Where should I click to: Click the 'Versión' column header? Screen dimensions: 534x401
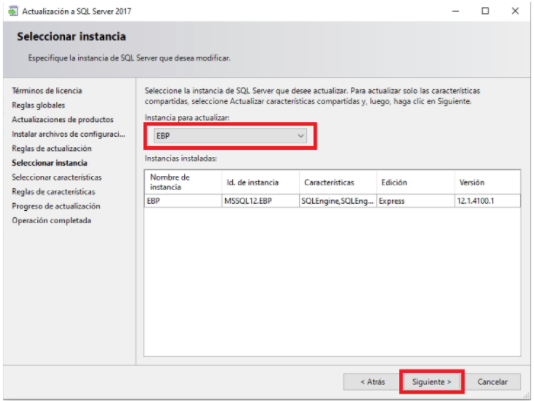[487, 182]
